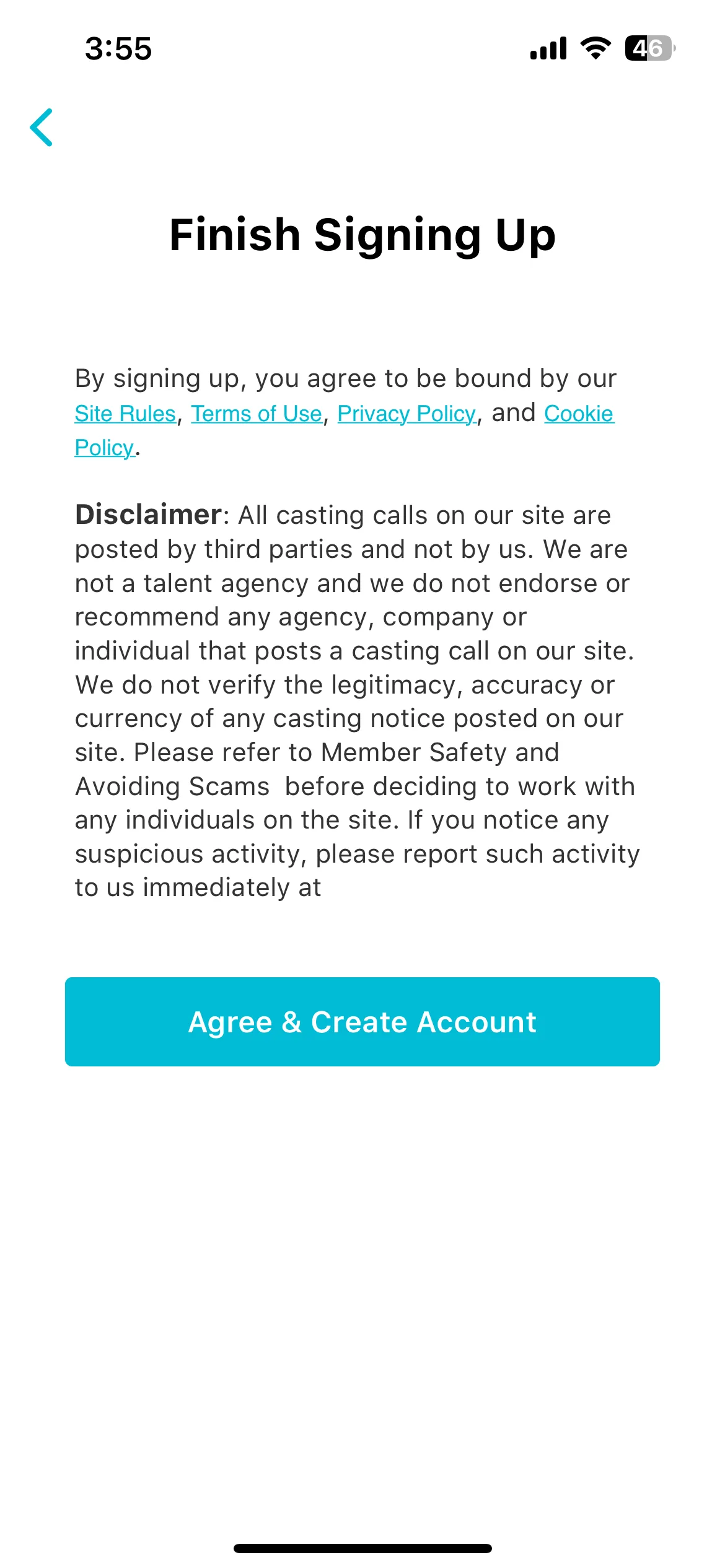This screenshot has width=725, height=1568.
Task: Tap the 'Avoiding Scams' text in the disclaimer
Action: point(172,786)
